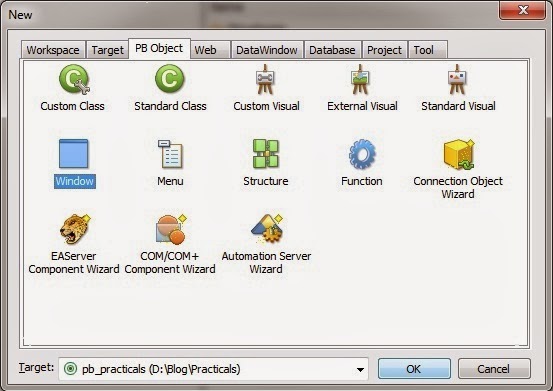553x391 pixels.
Task: Expand the Target dropdown arrow
Action: coord(360,369)
